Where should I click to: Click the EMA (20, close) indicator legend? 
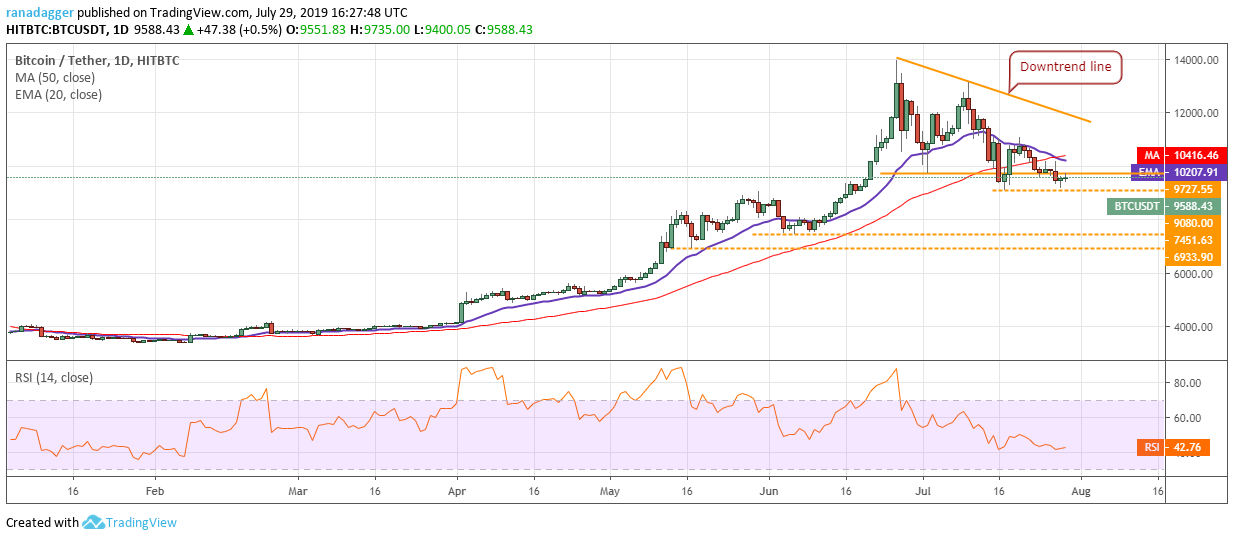(58, 95)
